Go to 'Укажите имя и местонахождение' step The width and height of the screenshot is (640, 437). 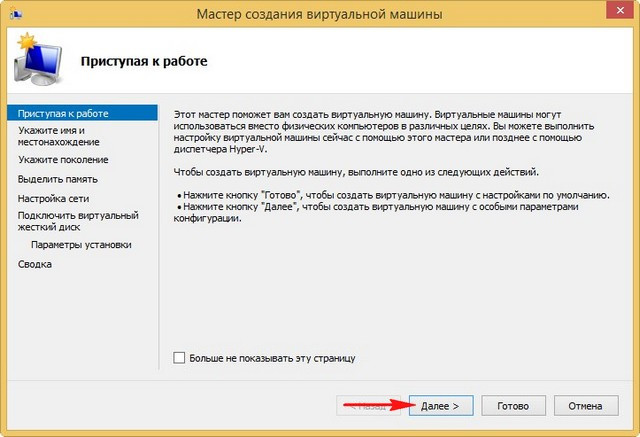coord(59,136)
